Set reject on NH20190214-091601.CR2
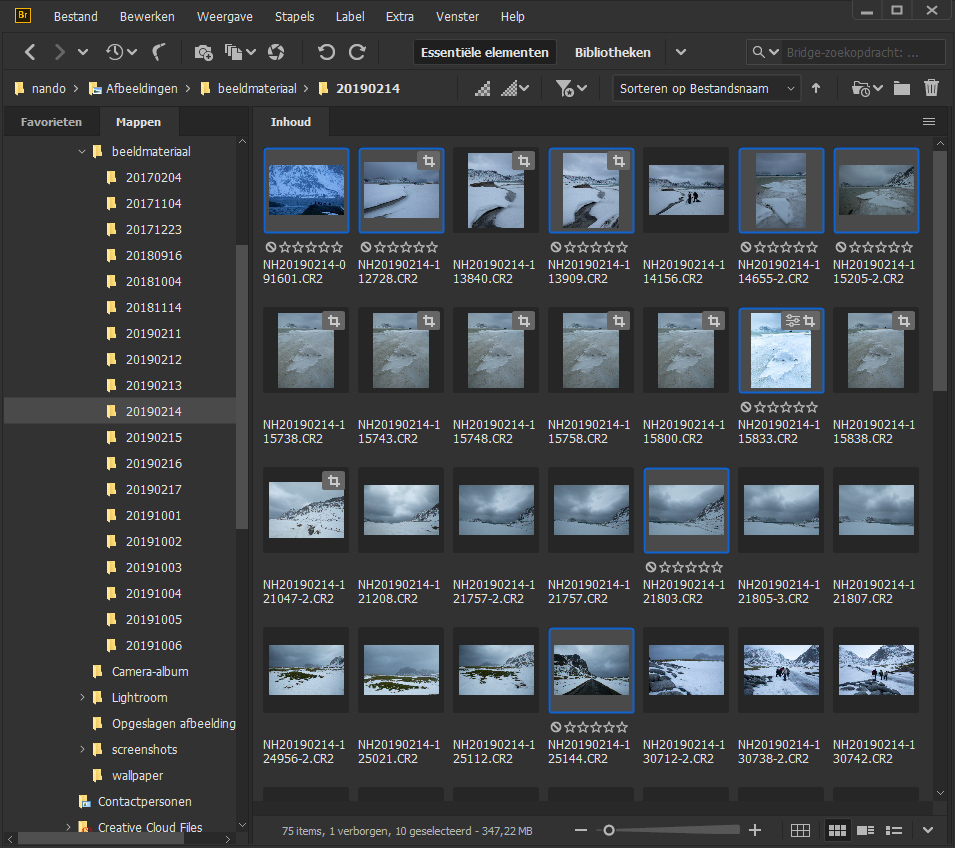The width and height of the screenshot is (955, 848). coord(270,247)
